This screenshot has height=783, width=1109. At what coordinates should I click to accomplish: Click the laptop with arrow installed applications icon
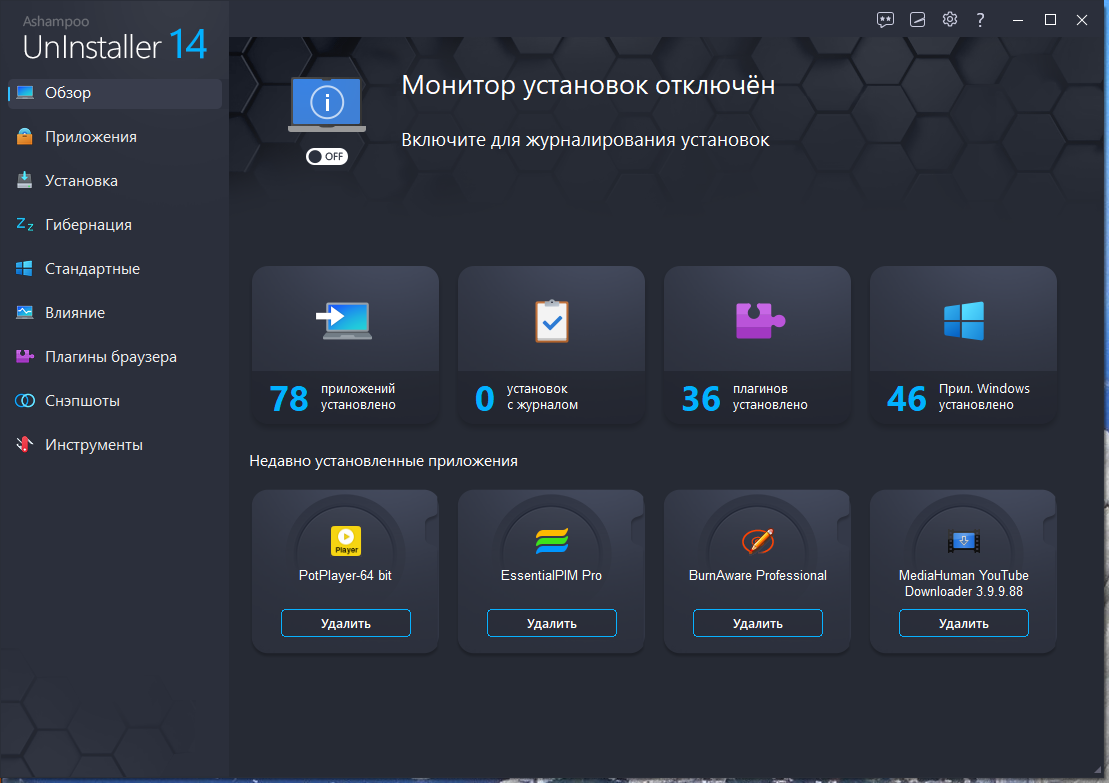[344, 320]
